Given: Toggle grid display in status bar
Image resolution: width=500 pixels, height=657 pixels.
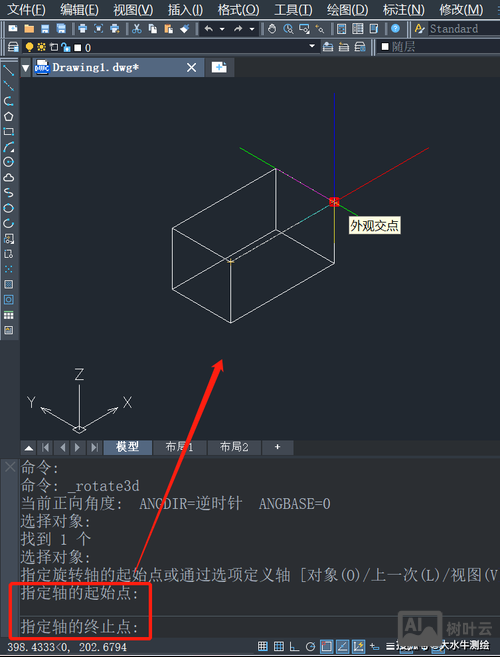Looking at the screenshot, I should click(279, 646).
